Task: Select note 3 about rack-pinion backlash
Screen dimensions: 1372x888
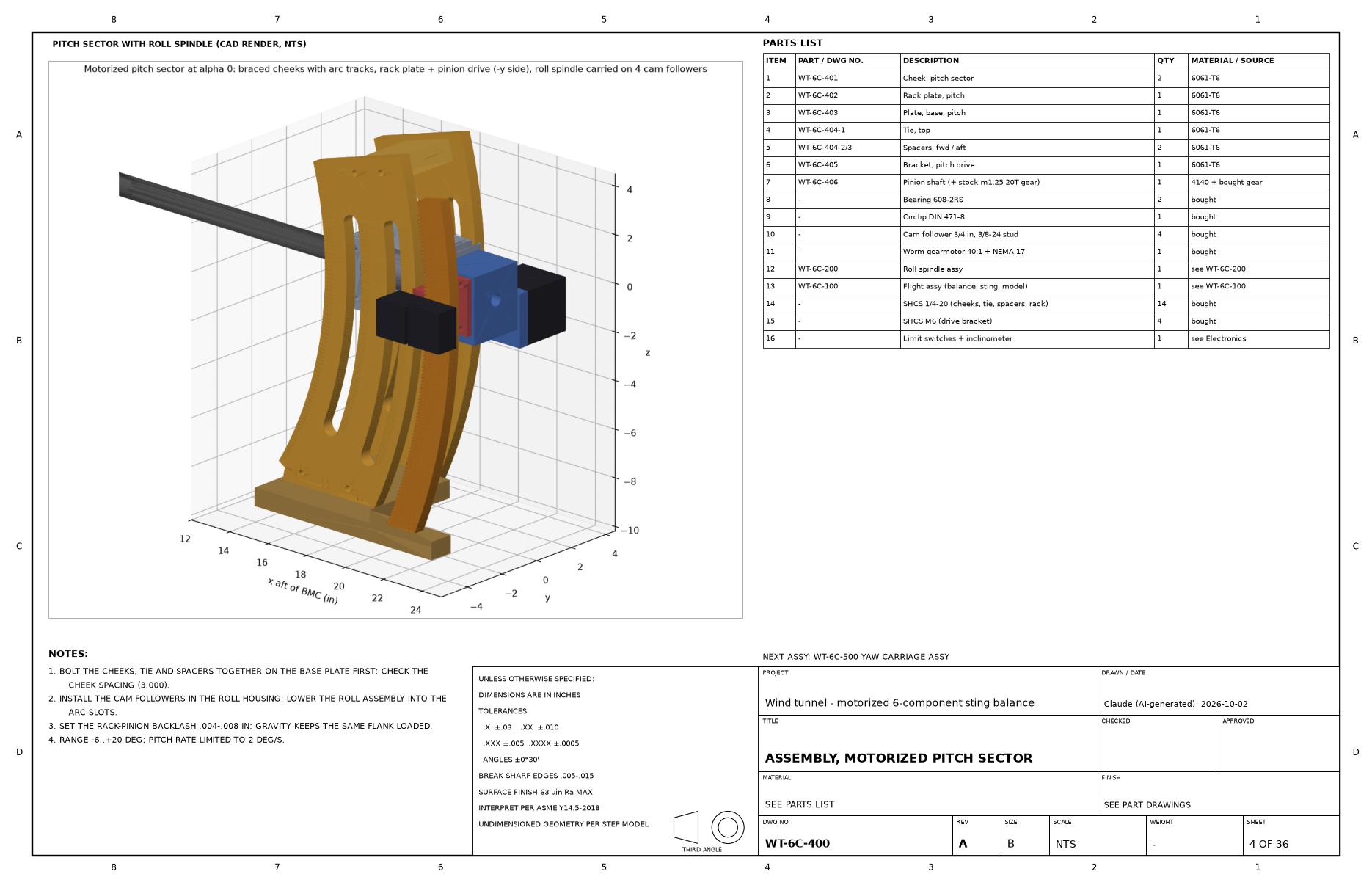Action: tap(240, 727)
